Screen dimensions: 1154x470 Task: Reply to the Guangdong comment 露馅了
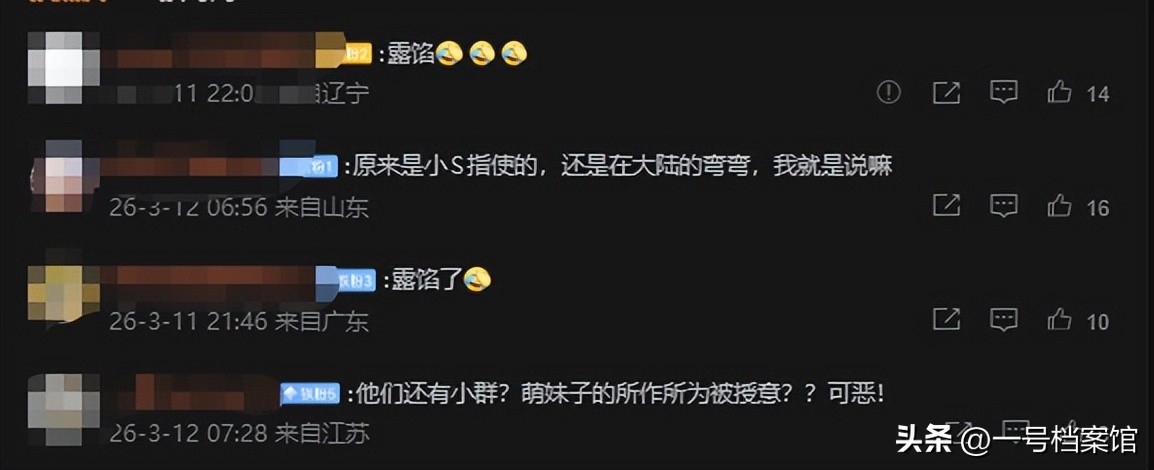pos(1003,319)
